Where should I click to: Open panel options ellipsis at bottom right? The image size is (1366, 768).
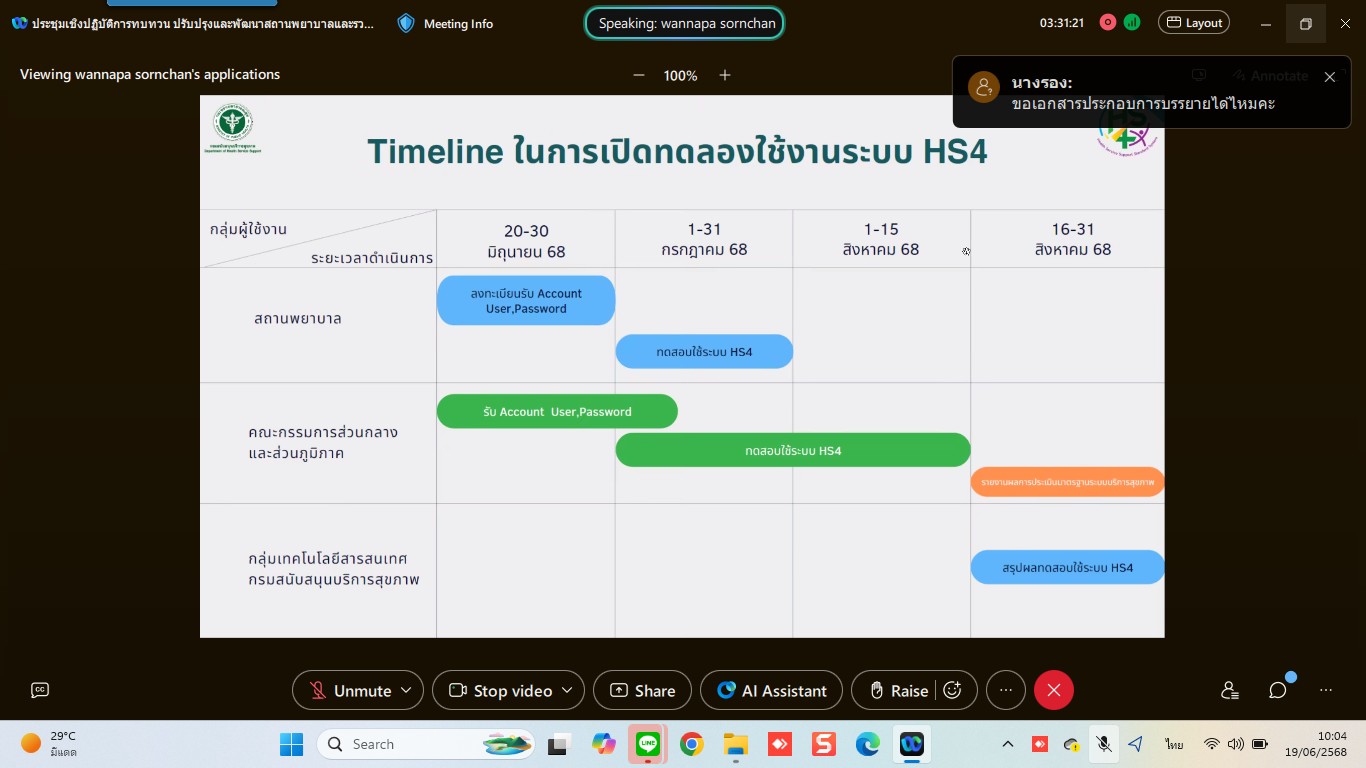pyautogui.click(x=1326, y=690)
